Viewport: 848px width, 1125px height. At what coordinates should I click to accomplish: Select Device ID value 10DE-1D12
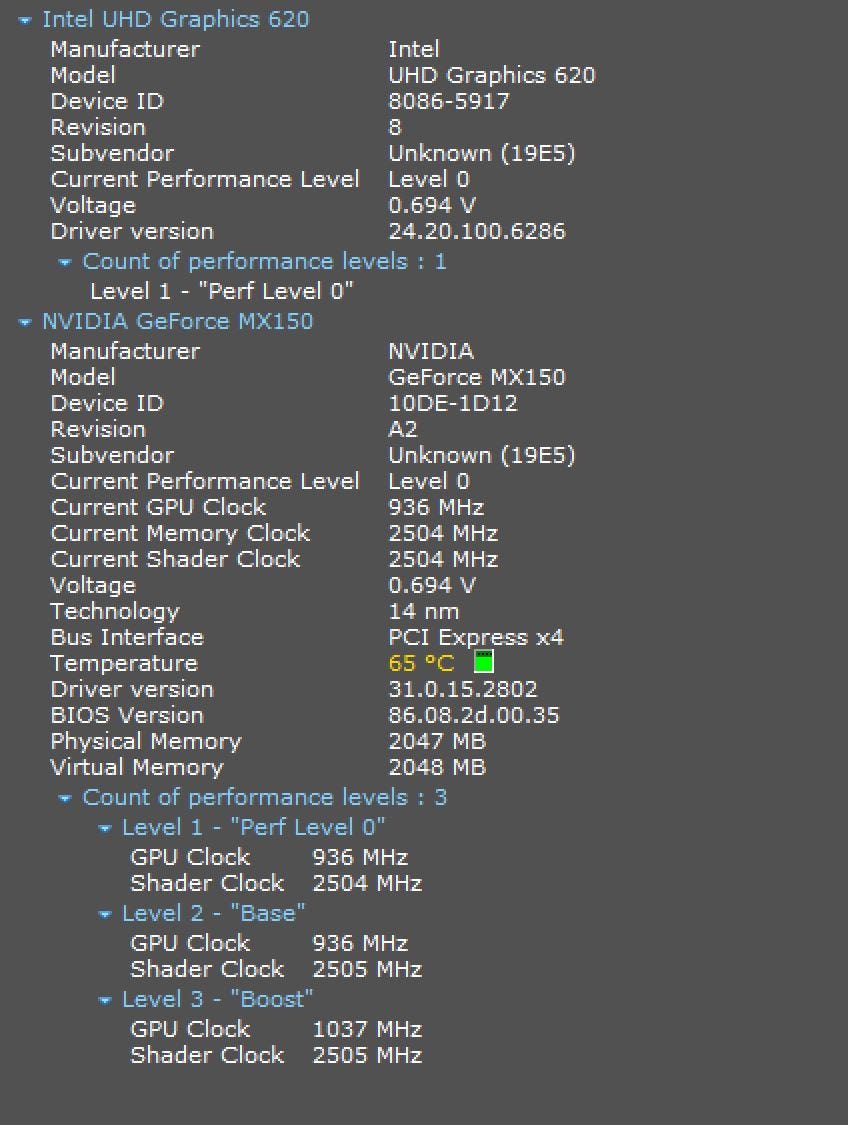pos(453,403)
